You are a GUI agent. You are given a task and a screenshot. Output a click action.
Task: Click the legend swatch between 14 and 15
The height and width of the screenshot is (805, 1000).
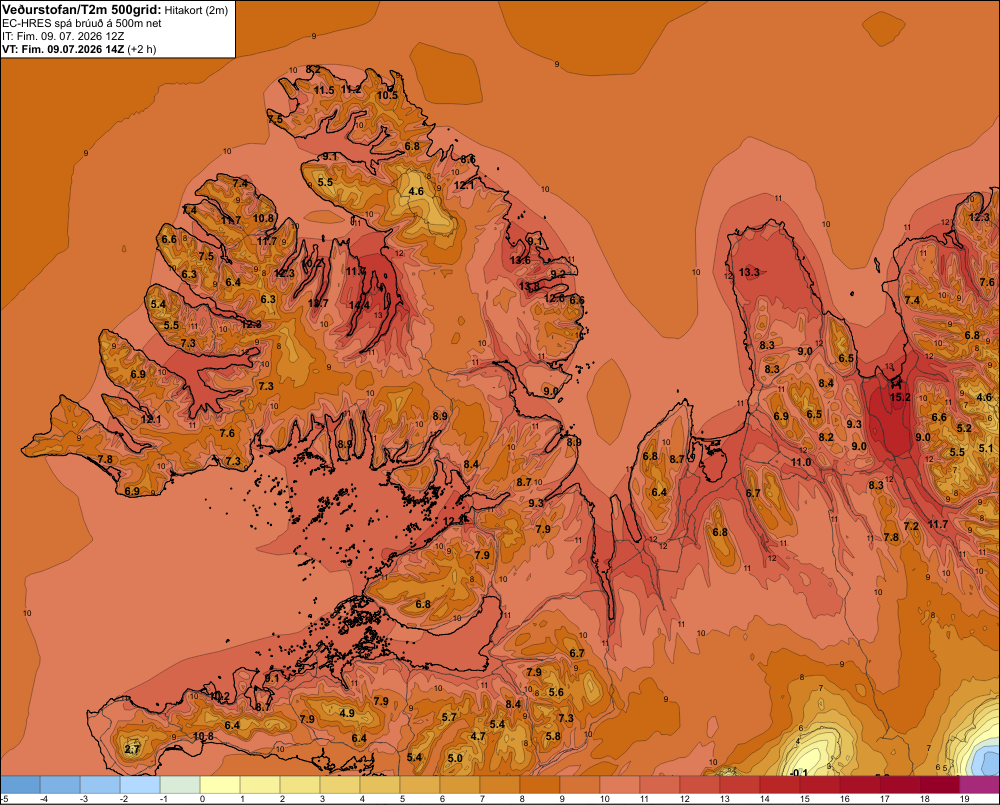pyautogui.click(x=779, y=784)
